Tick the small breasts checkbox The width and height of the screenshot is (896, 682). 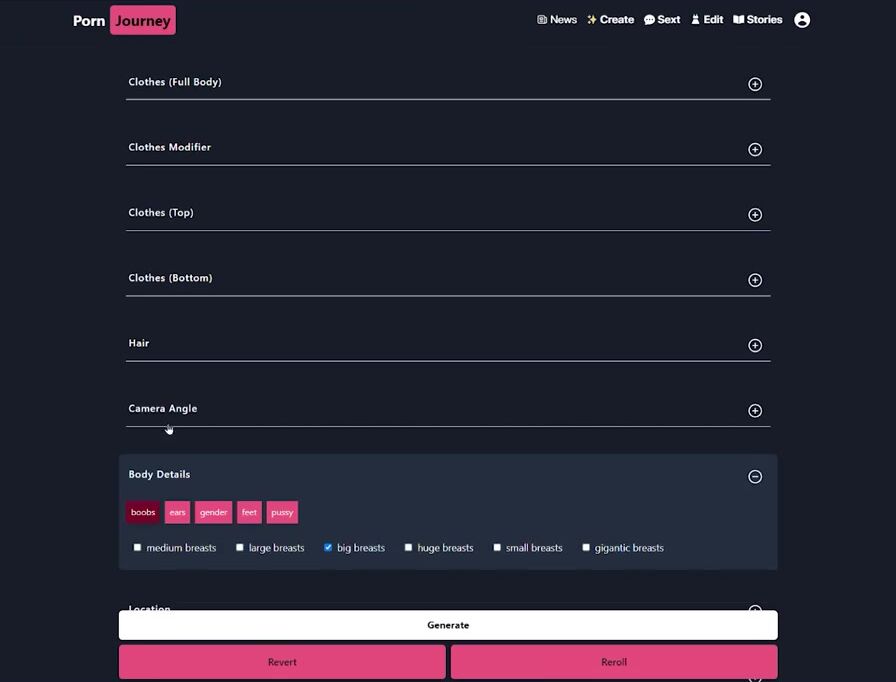[497, 548]
